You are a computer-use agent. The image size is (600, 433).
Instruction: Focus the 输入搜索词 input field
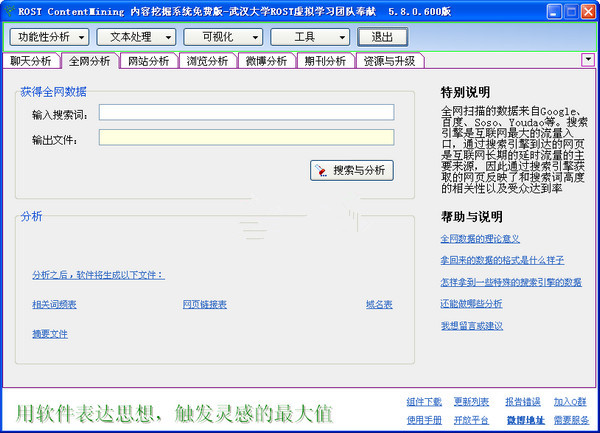[246, 112]
